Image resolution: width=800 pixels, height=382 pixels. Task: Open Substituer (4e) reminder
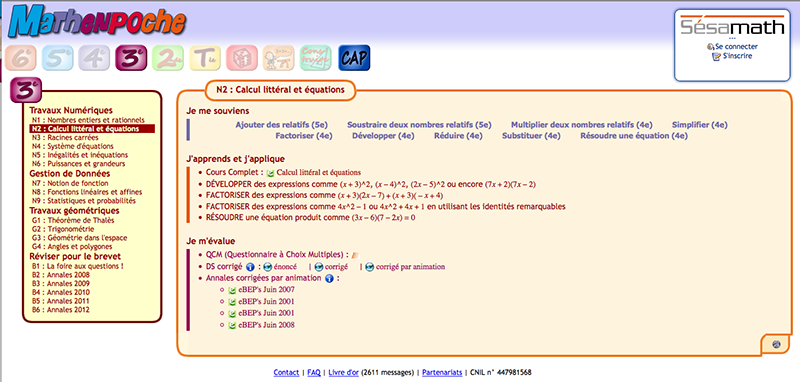[x=531, y=136]
